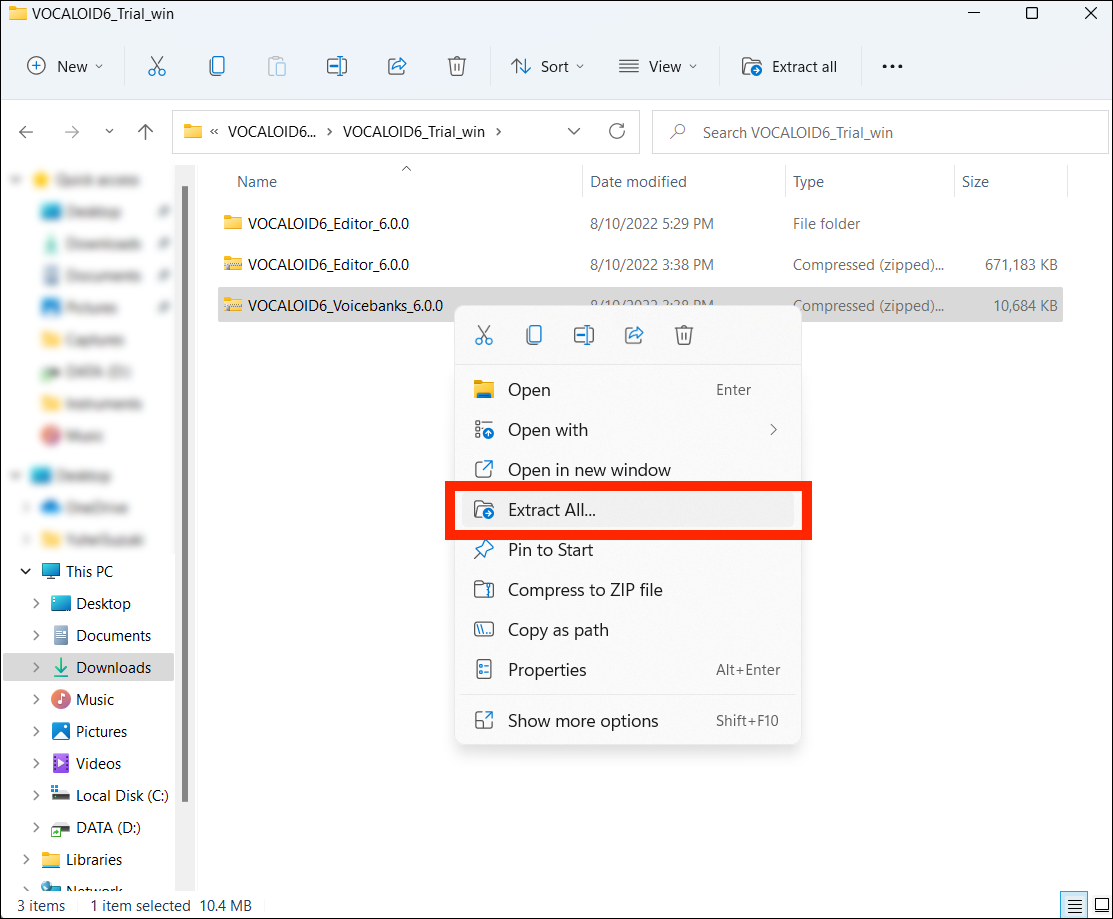
Task: Click the Share icon in the context menu
Action: [x=634, y=335]
